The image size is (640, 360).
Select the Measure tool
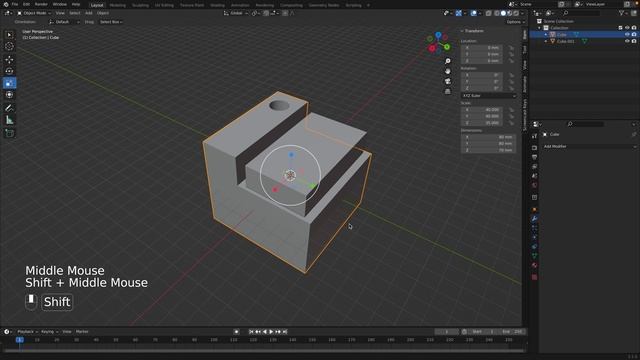[9, 120]
